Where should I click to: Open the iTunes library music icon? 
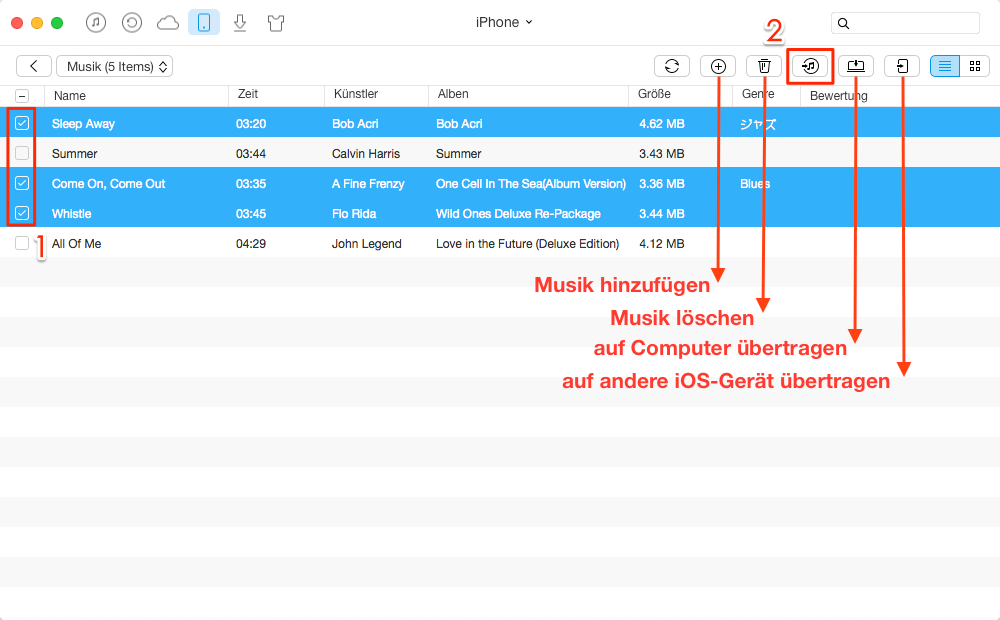pyautogui.click(x=96, y=23)
